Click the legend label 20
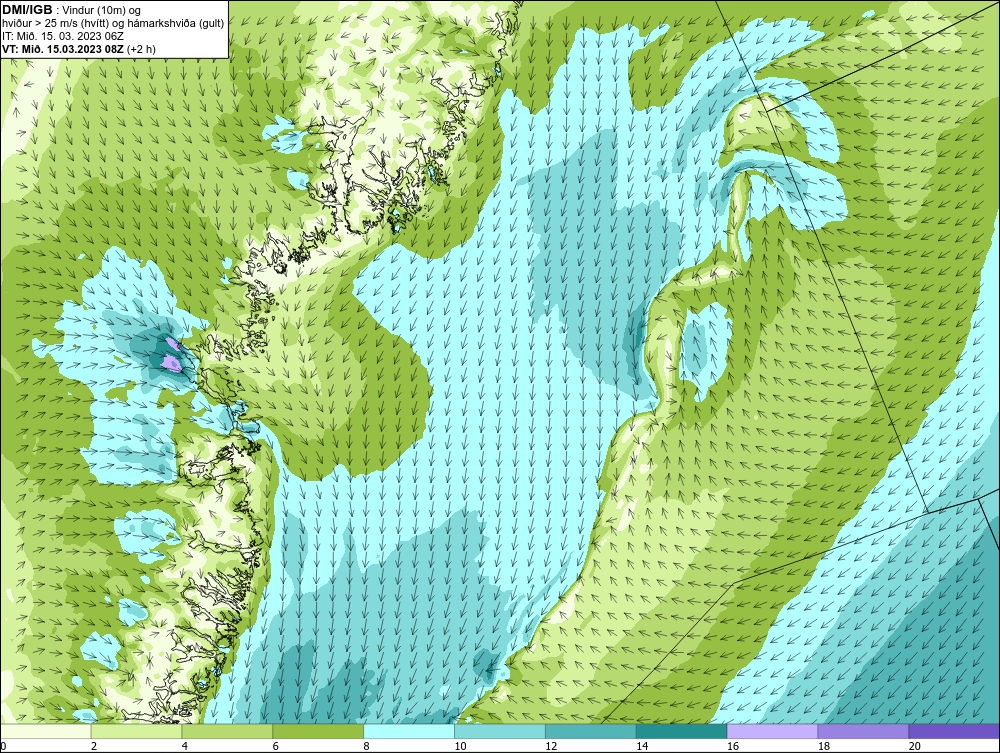Image resolution: width=1000 pixels, height=753 pixels. (x=915, y=746)
